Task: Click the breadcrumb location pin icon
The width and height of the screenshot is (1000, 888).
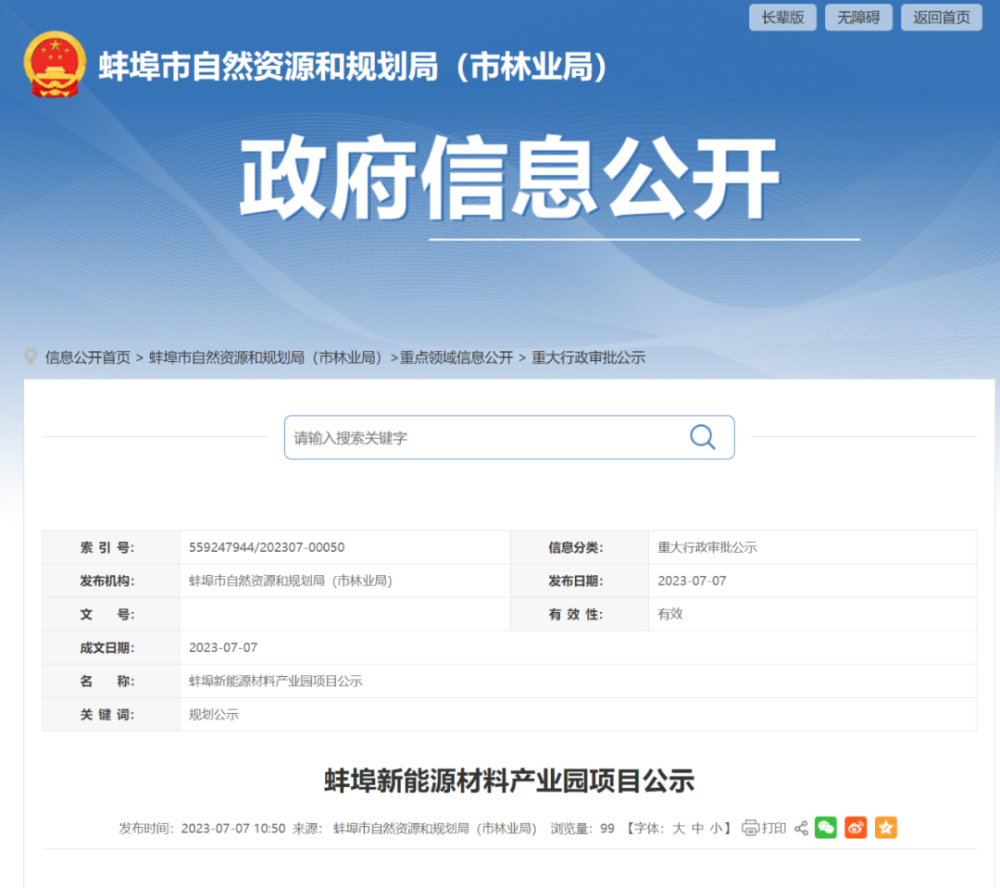Action: [x=31, y=357]
